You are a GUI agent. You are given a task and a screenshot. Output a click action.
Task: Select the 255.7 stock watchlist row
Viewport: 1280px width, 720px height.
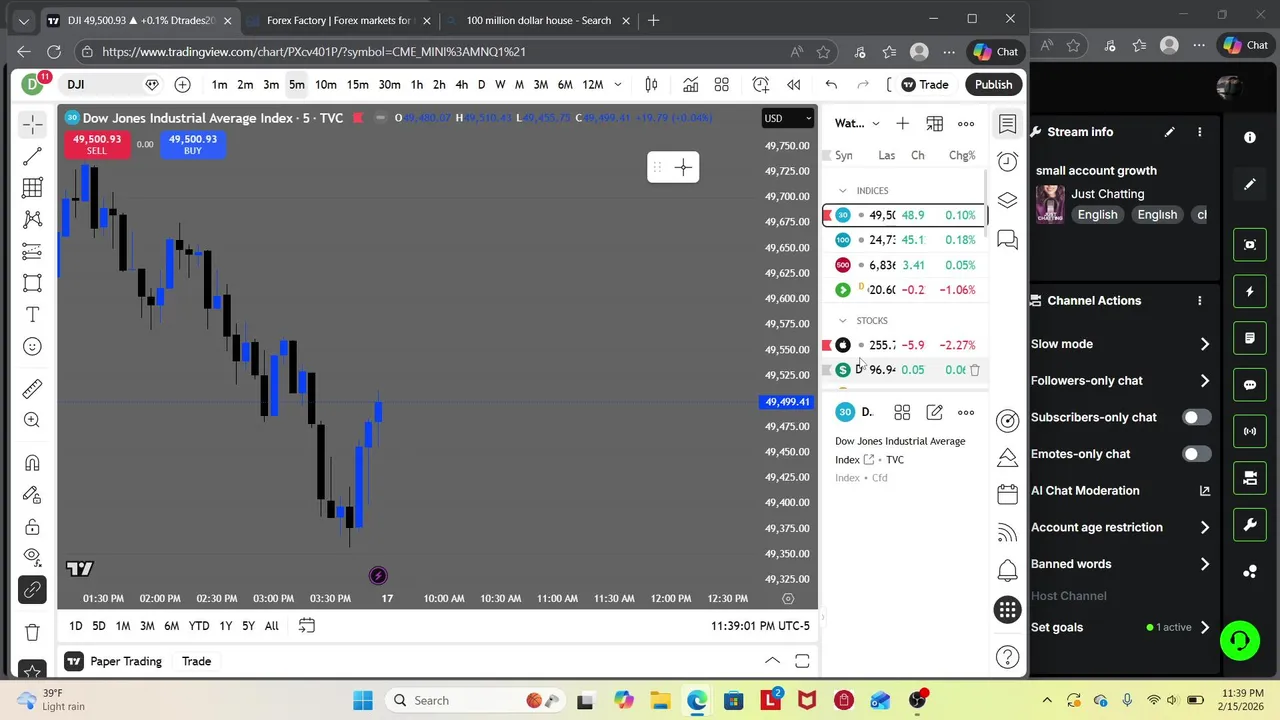pos(904,345)
